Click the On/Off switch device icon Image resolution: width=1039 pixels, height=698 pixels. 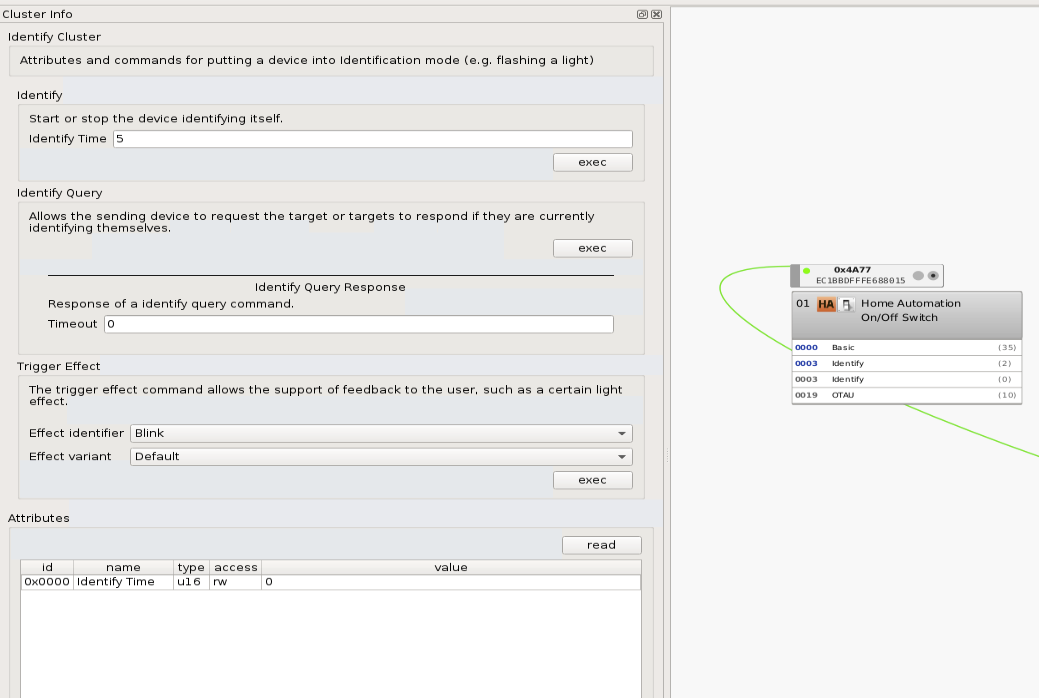pos(846,304)
